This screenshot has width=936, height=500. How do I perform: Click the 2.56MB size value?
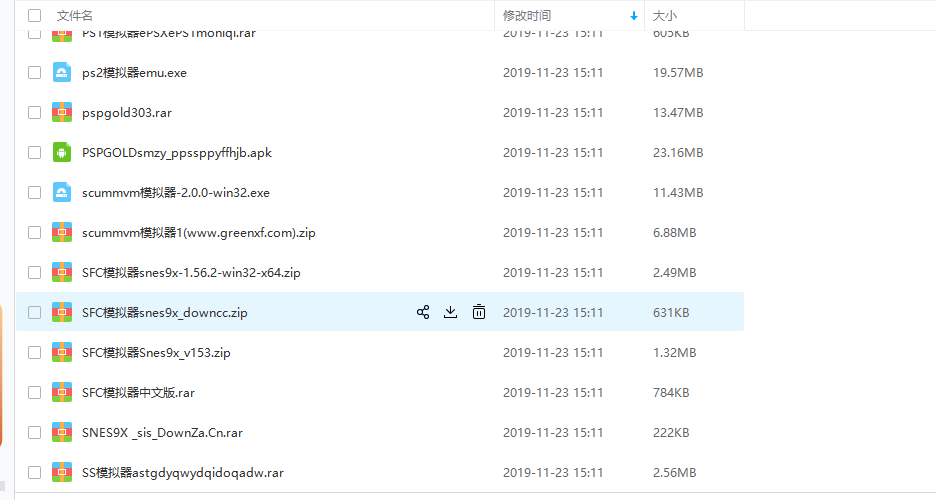[x=675, y=473]
